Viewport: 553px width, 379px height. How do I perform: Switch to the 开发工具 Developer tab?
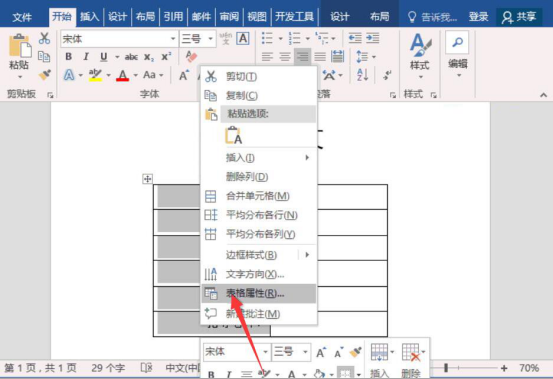coord(294,17)
